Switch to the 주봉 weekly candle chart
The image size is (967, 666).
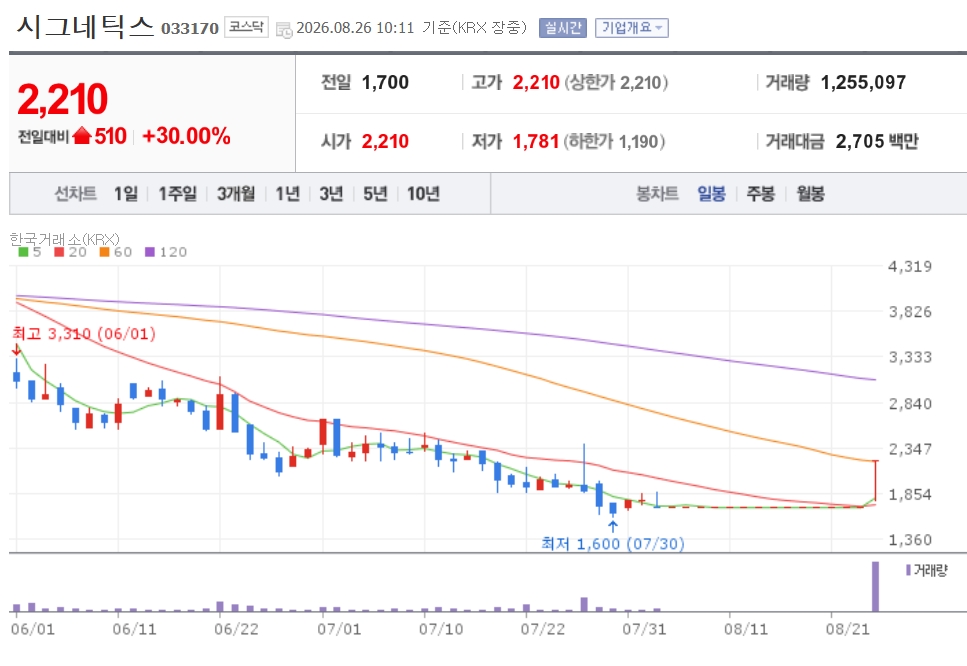pyautogui.click(x=760, y=194)
